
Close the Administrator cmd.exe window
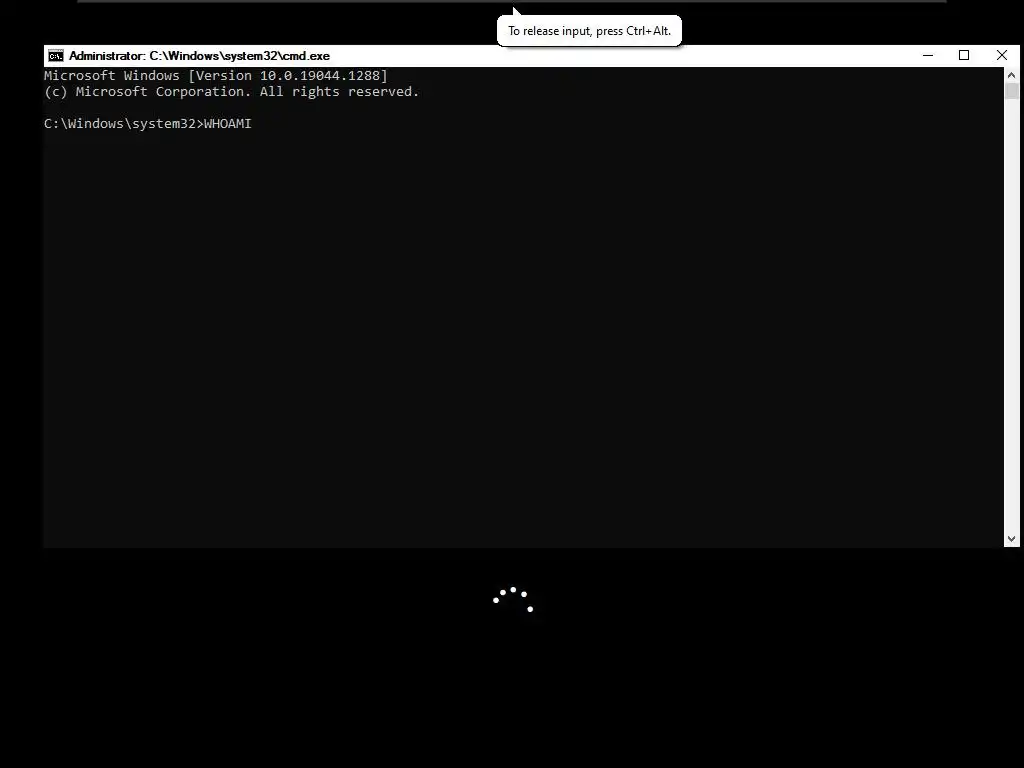point(1001,56)
